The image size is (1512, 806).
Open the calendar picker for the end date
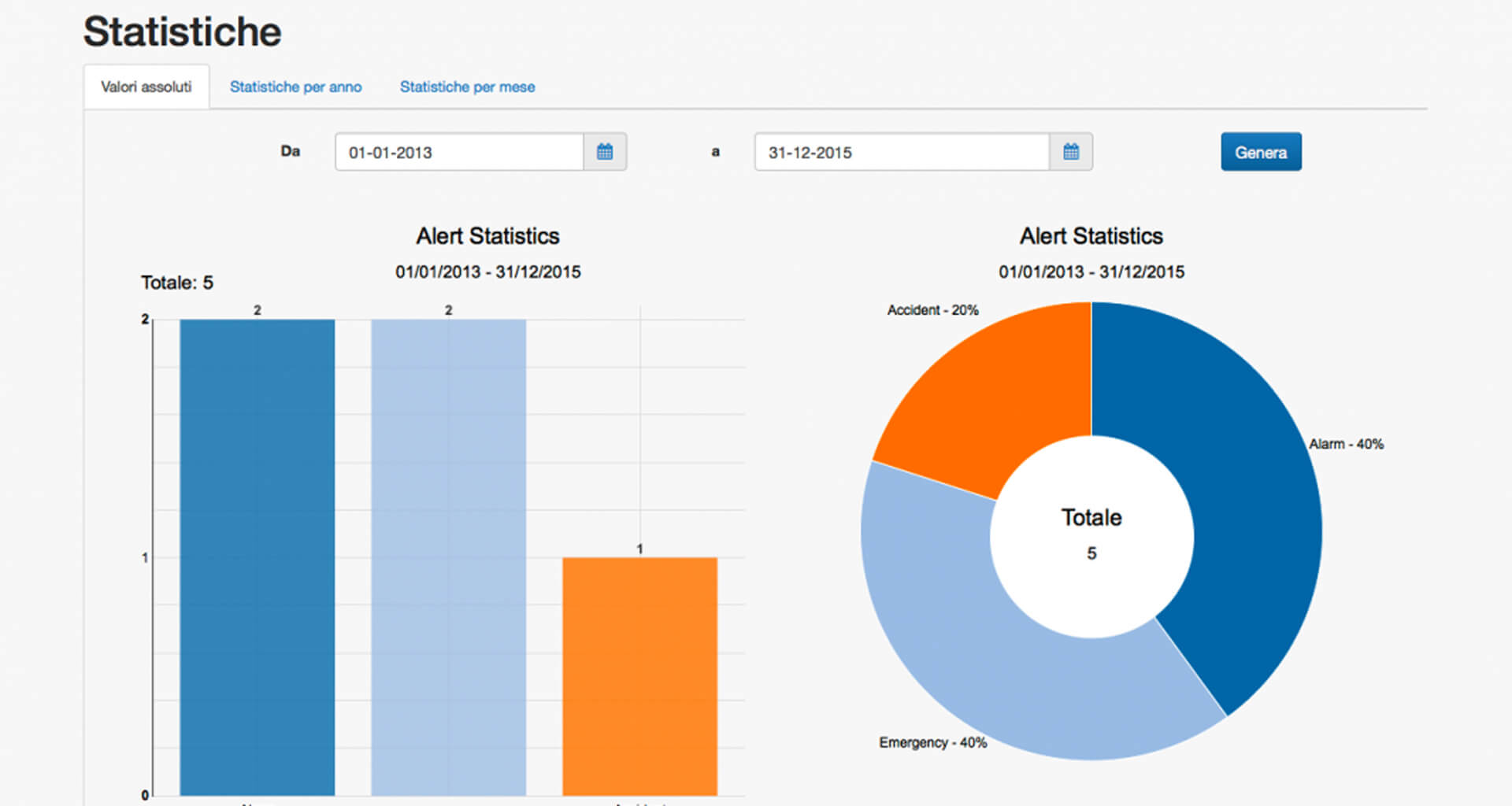click(x=1072, y=152)
